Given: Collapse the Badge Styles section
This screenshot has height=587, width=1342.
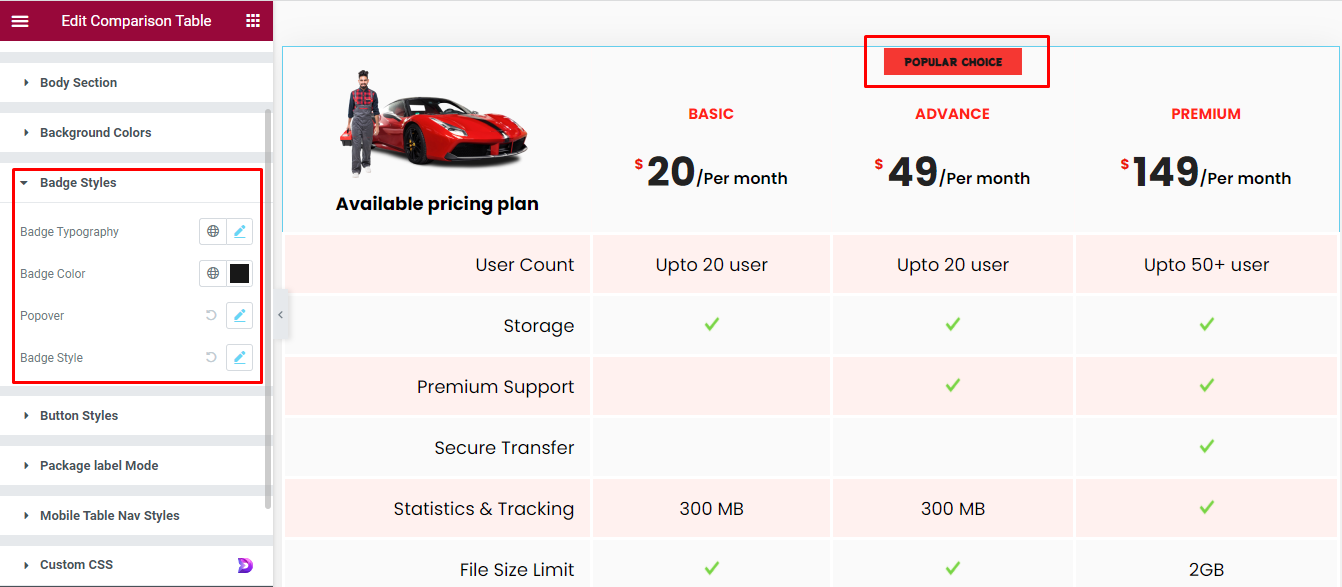Looking at the screenshot, I should (x=78, y=183).
